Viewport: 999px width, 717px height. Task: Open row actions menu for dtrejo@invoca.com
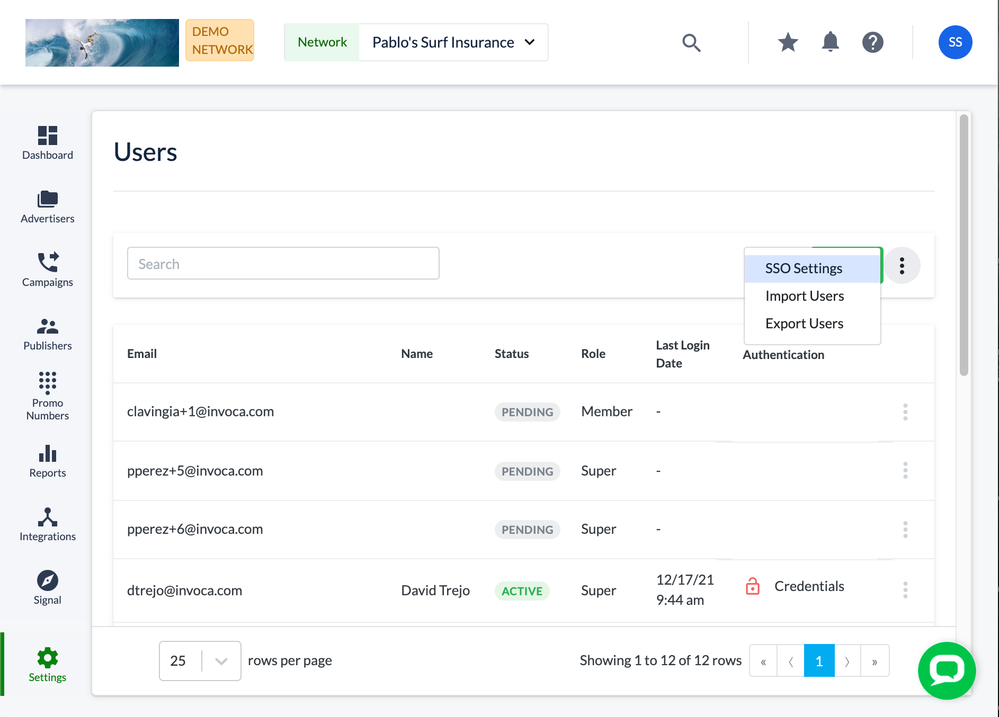click(905, 590)
